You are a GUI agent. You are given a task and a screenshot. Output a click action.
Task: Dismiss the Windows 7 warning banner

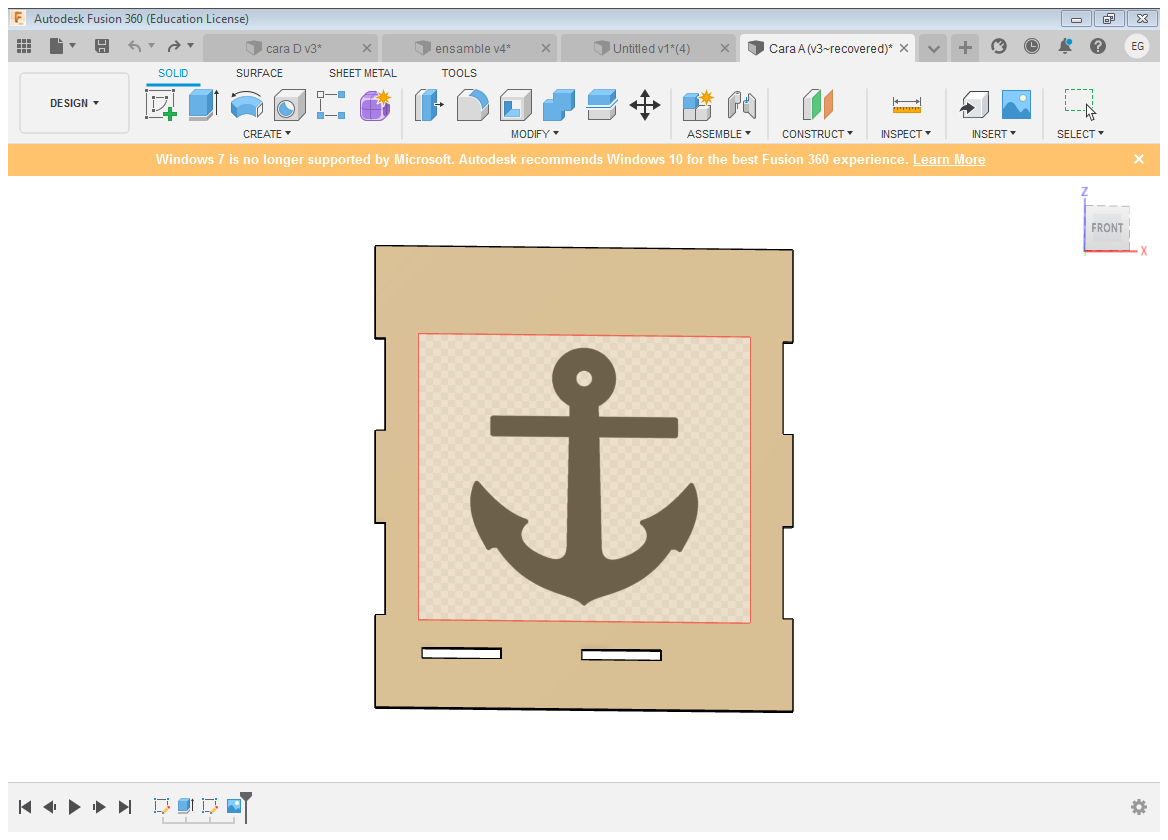(1139, 159)
